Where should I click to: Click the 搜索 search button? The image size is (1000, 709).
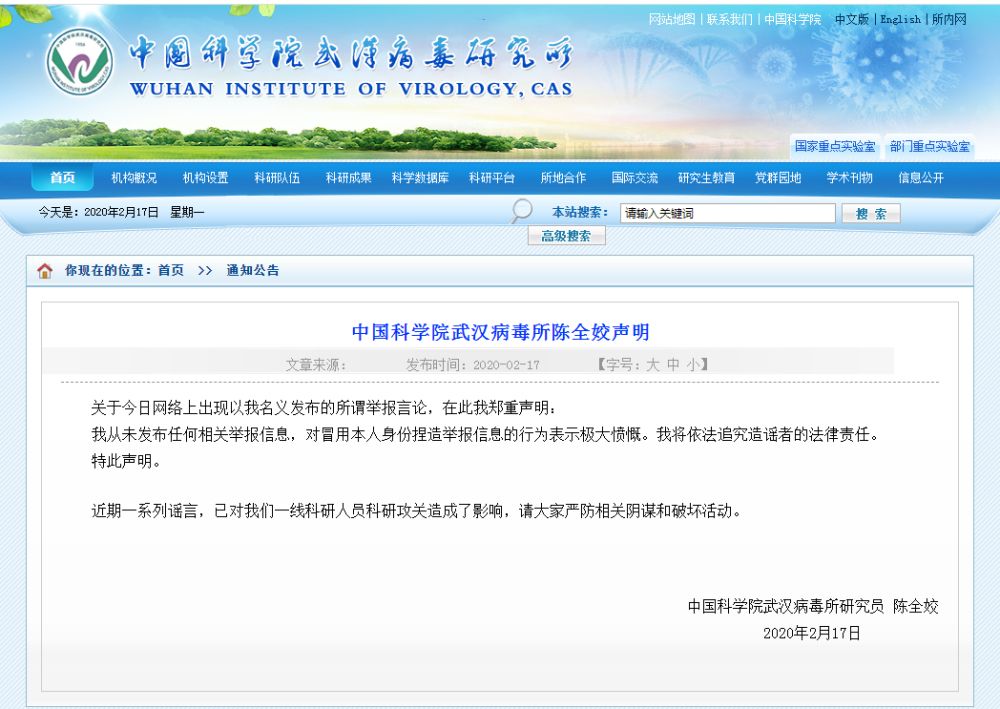pos(871,214)
